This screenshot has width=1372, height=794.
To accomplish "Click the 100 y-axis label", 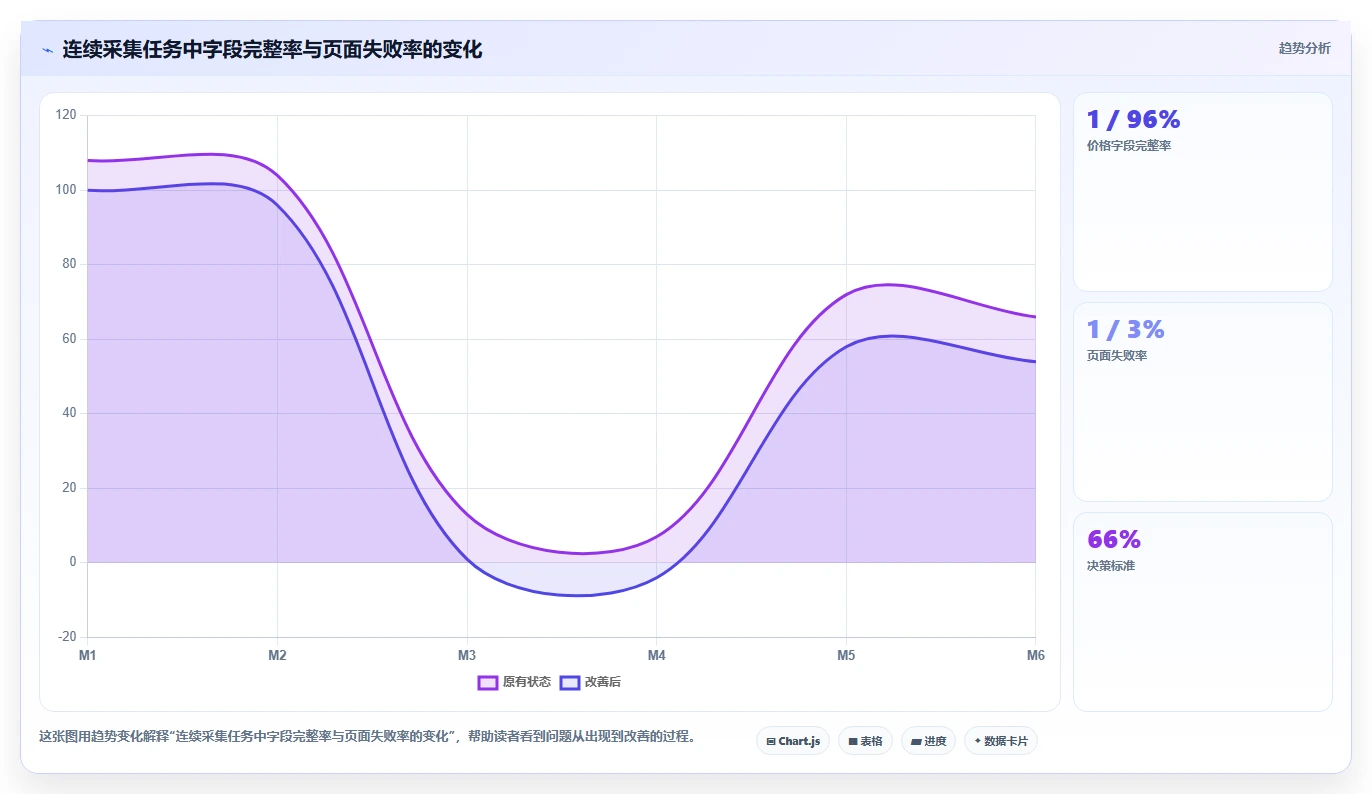I will [66, 190].
